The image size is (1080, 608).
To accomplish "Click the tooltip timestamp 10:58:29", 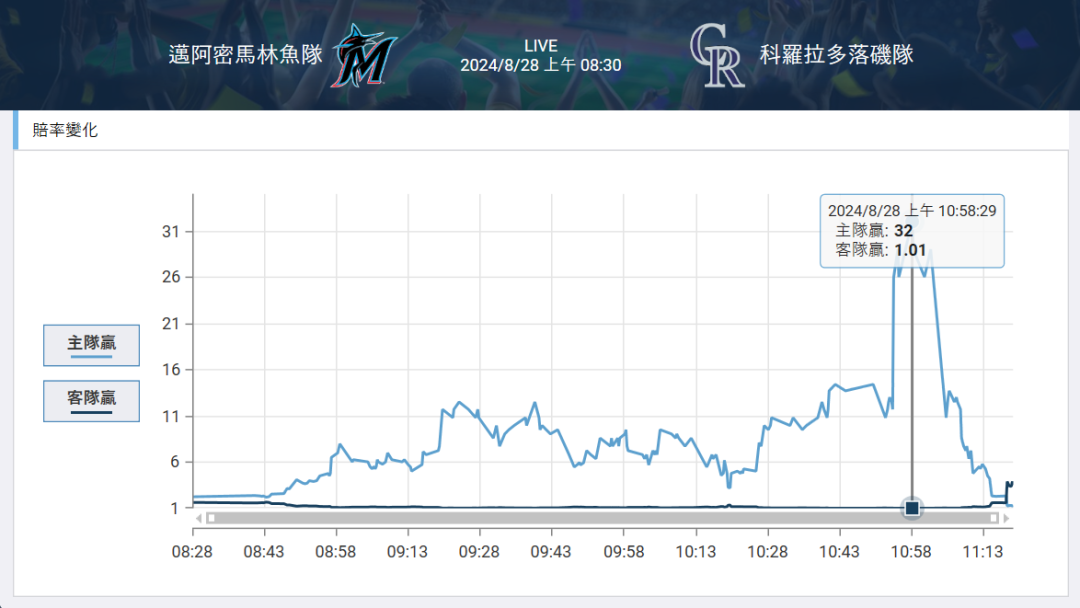I will pos(912,211).
